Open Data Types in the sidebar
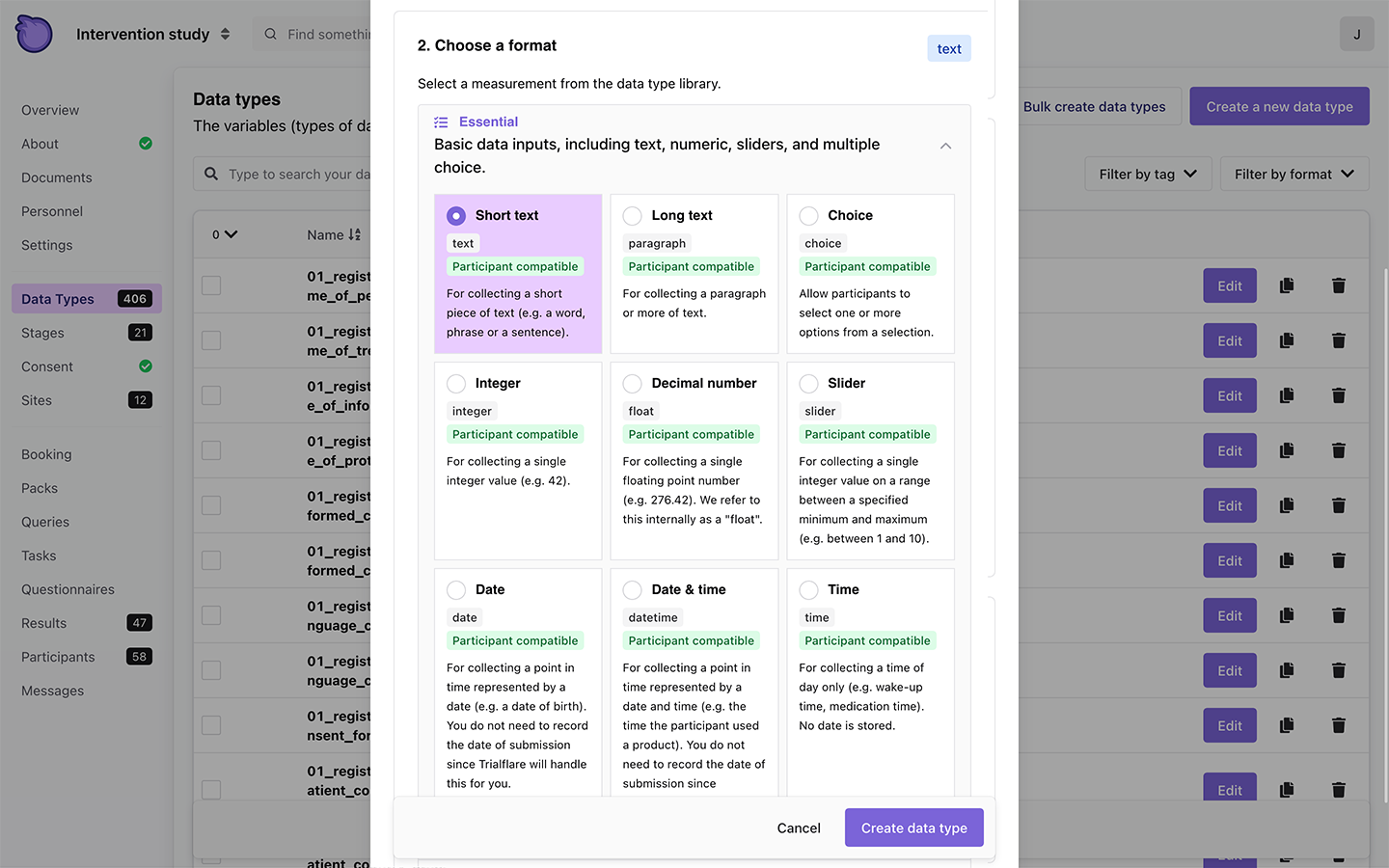Image resolution: width=1389 pixels, height=868 pixels. [x=86, y=299]
